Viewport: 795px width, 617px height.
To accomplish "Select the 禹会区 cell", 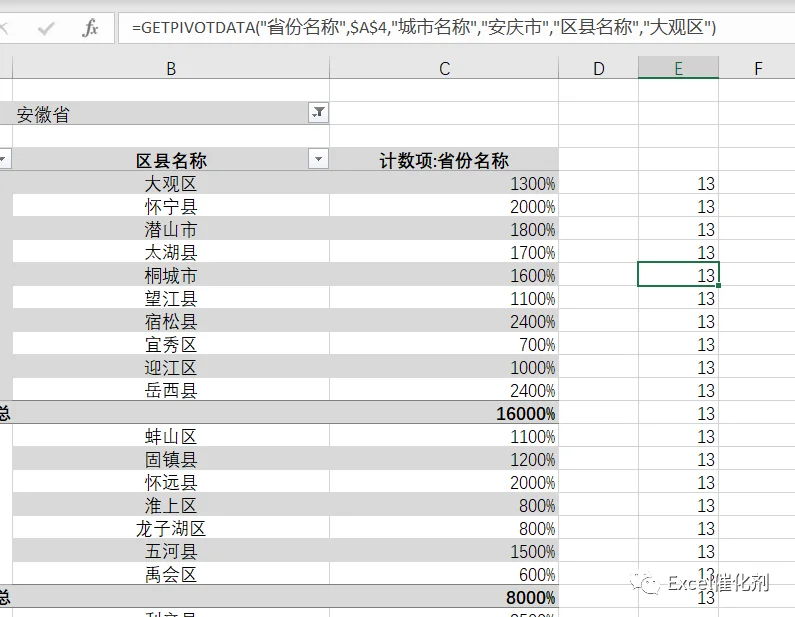I will [x=171, y=574].
